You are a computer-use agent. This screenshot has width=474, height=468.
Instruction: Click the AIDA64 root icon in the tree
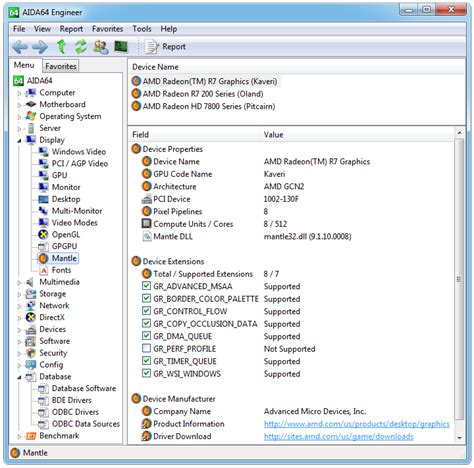click(x=18, y=81)
